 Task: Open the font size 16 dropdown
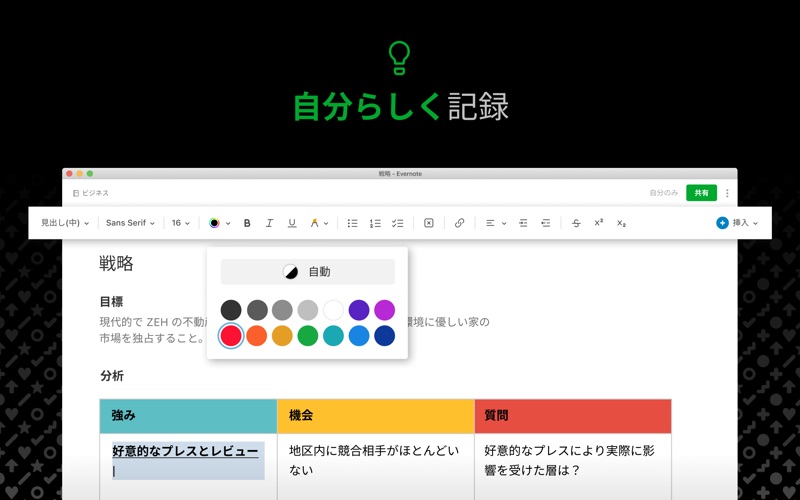pos(181,223)
